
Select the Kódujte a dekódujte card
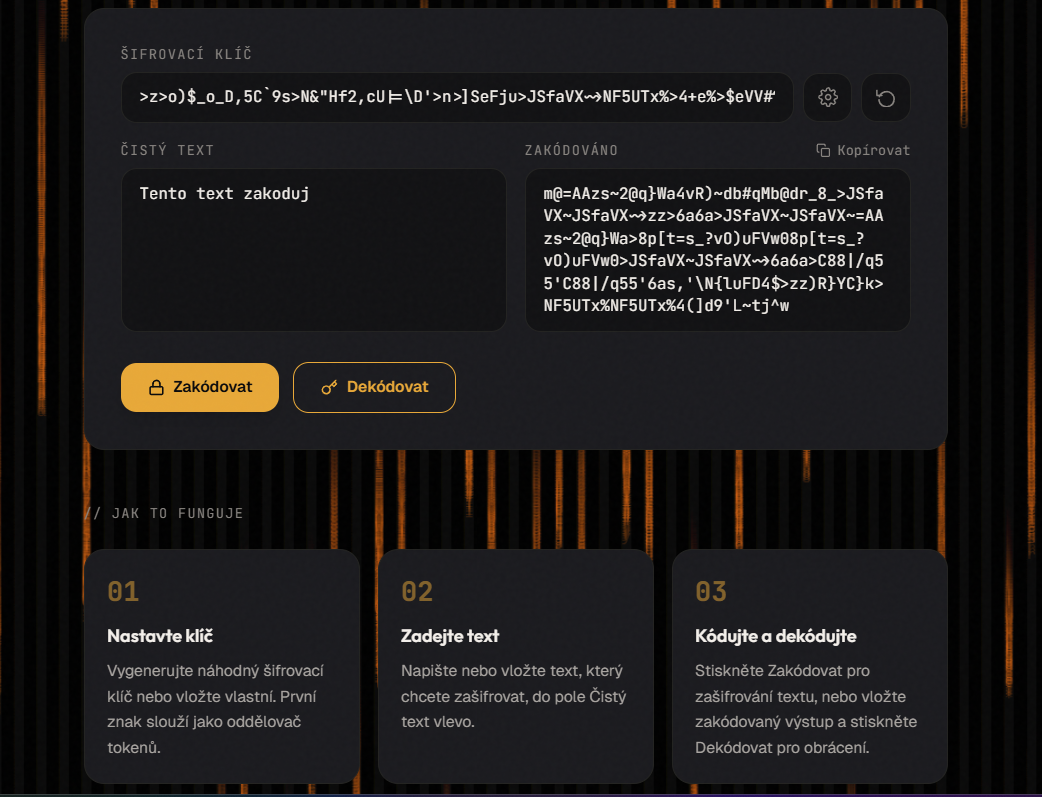tap(809, 665)
